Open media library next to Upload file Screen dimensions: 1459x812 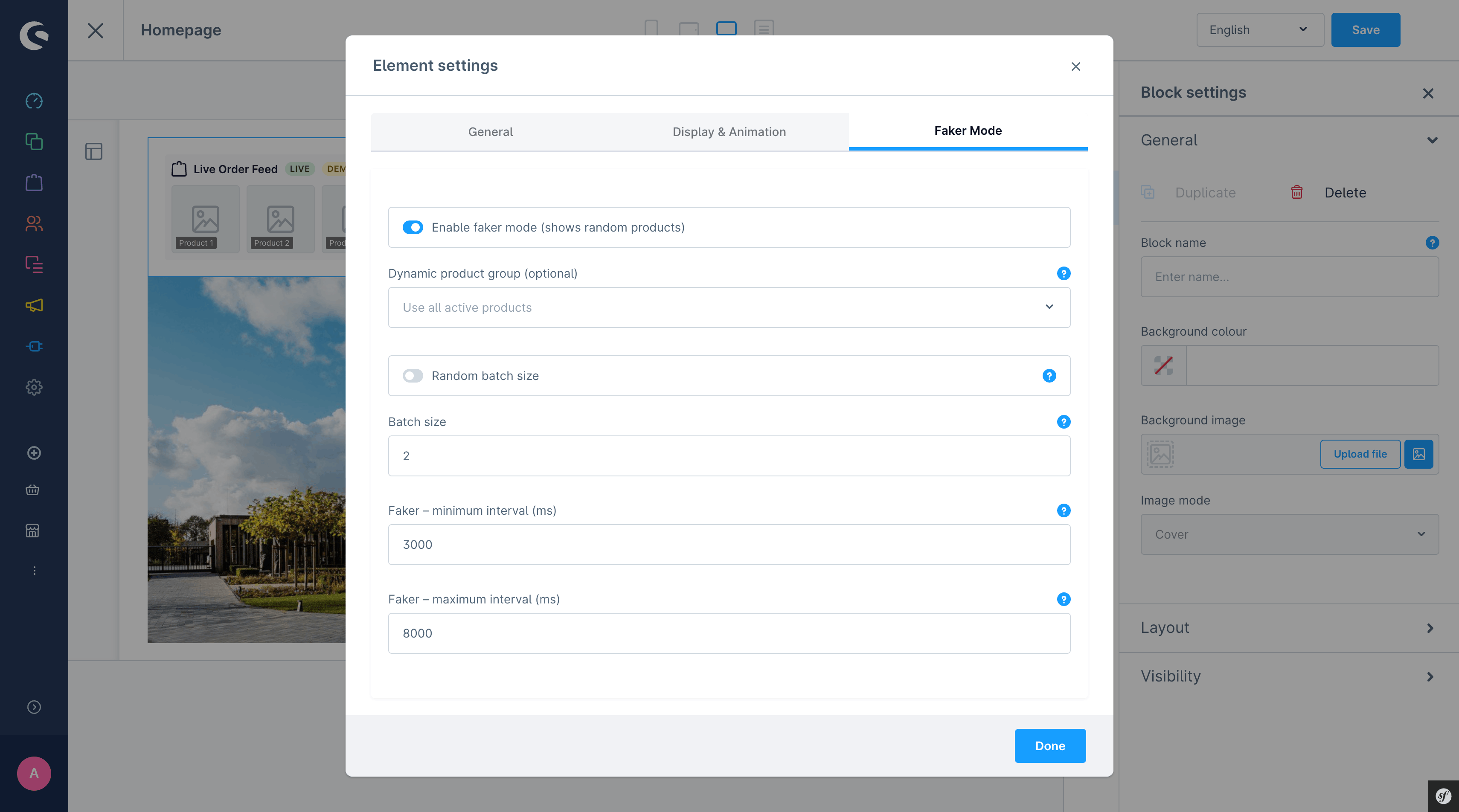click(x=1418, y=454)
